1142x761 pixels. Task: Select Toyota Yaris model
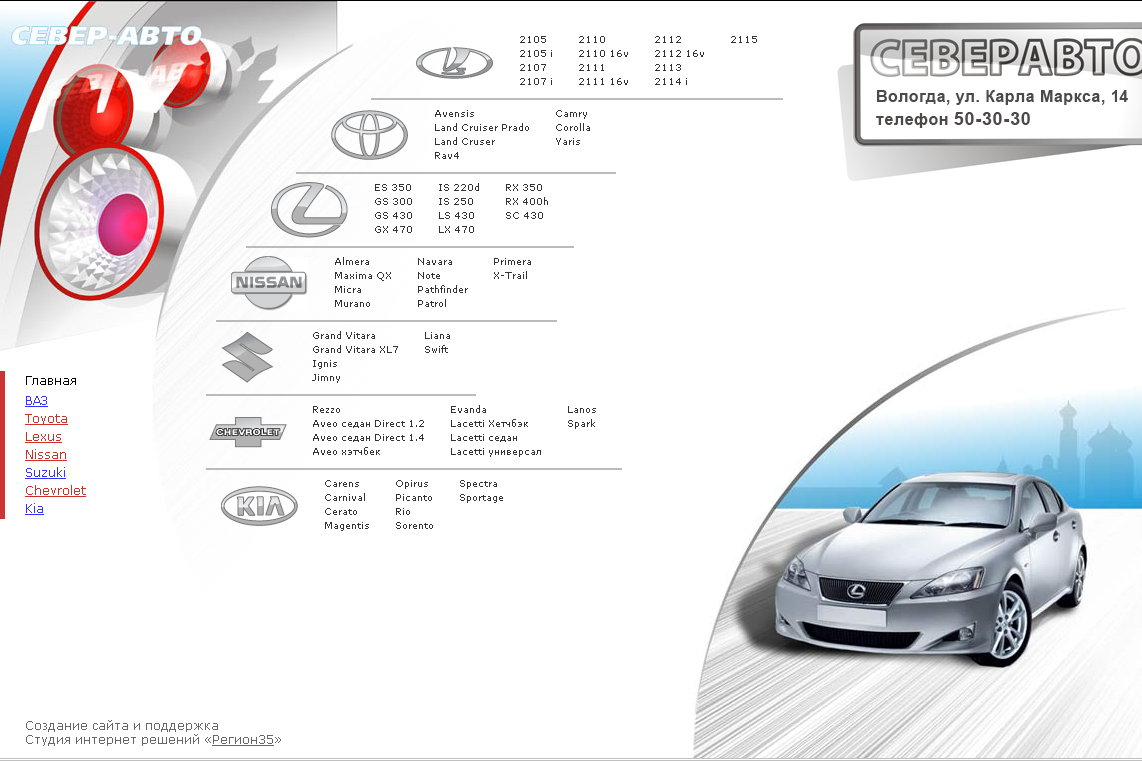click(x=567, y=141)
